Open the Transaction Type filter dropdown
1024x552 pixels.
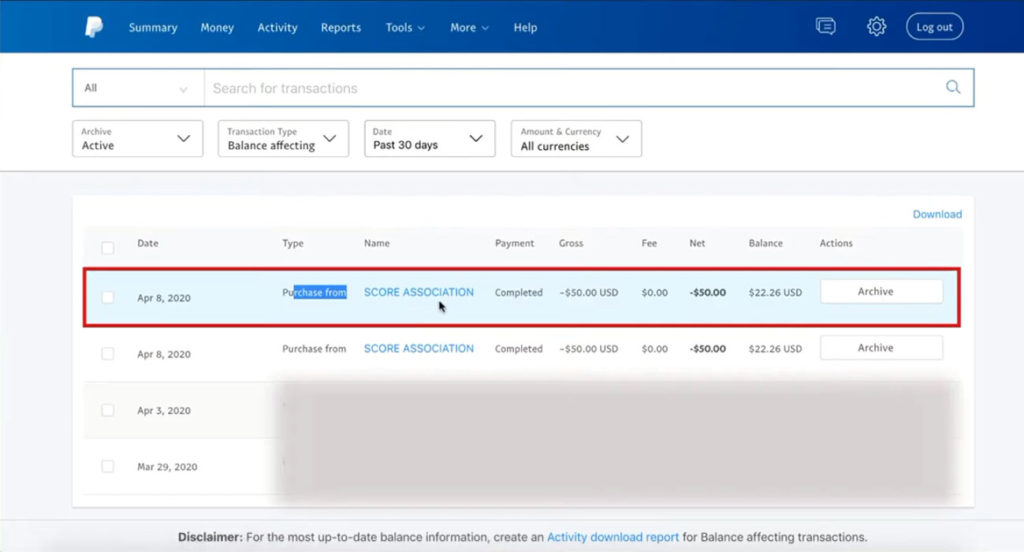283,138
